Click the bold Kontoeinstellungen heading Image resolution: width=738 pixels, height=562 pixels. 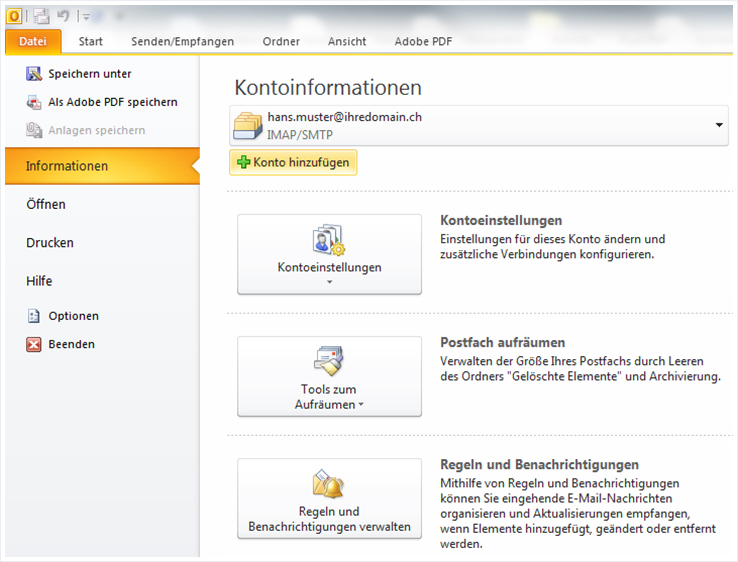click(x=501, y=220)
